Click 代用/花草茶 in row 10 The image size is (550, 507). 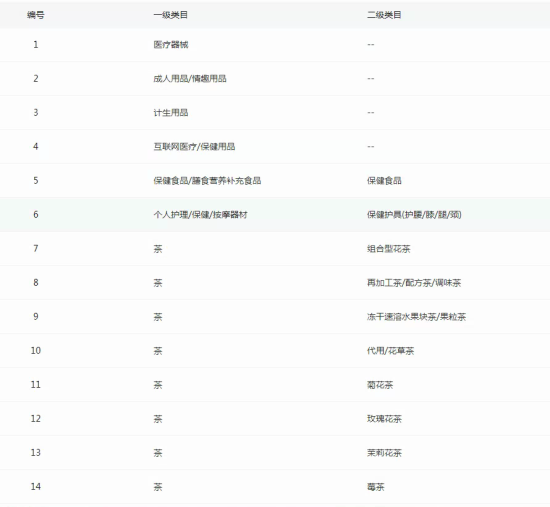click(390, 351)
